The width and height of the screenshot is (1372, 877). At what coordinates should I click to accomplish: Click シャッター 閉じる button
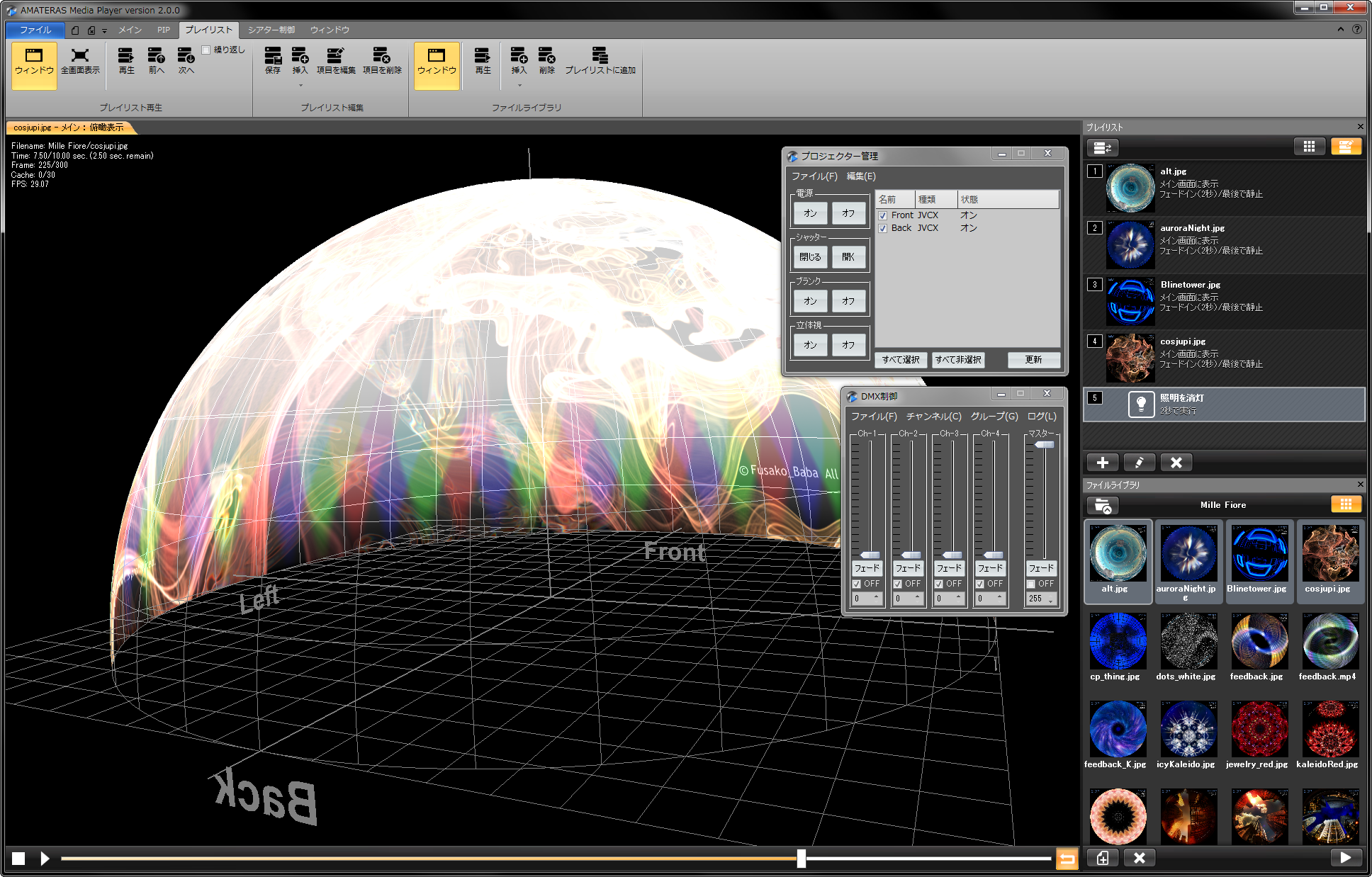pos(810,257)
